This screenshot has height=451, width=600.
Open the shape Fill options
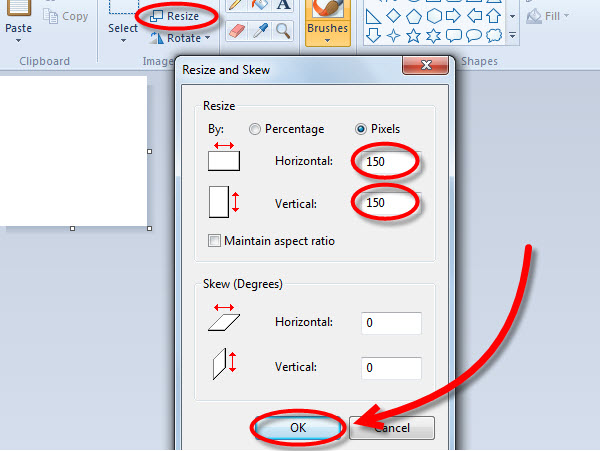550,16
